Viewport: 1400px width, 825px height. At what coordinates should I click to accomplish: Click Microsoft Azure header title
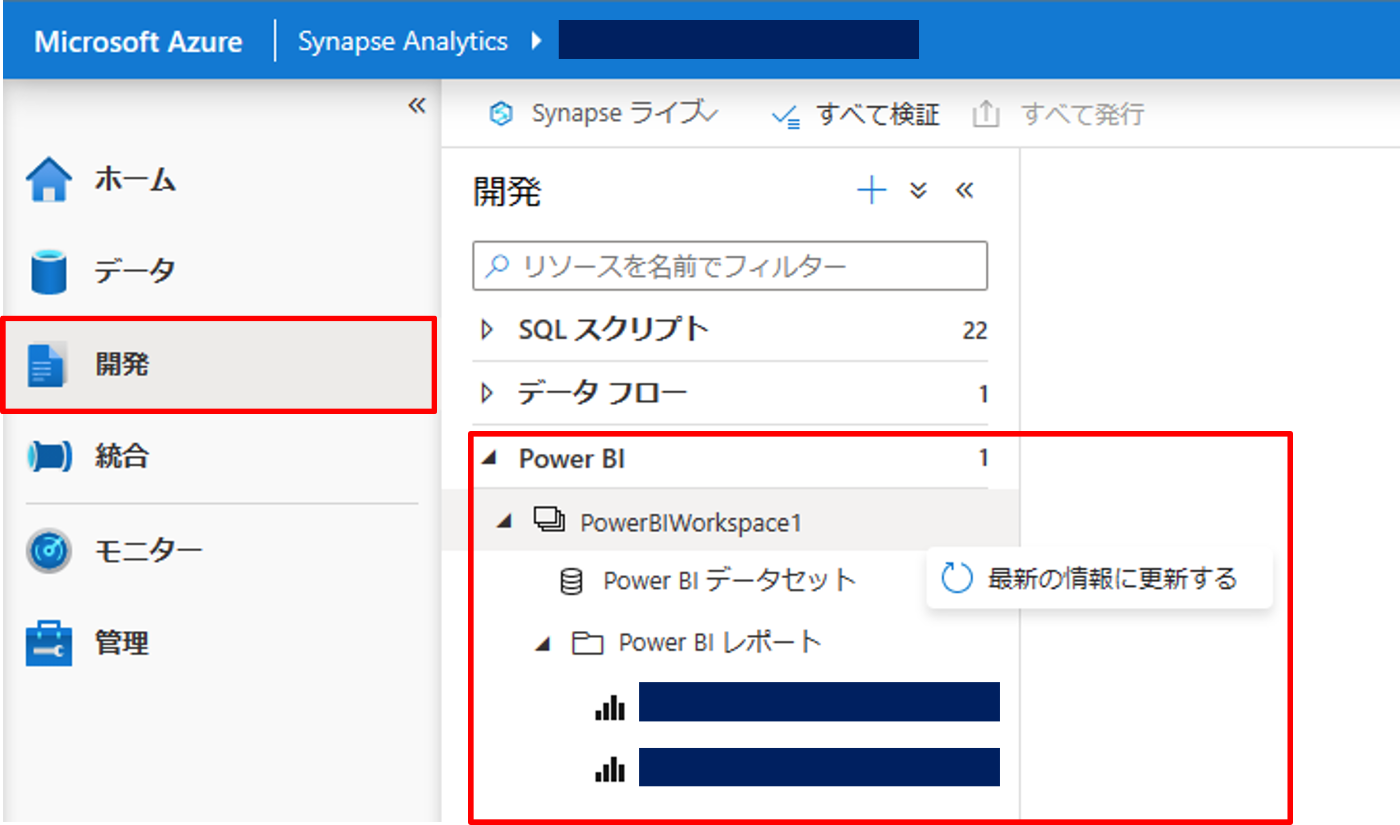[138, 42]
